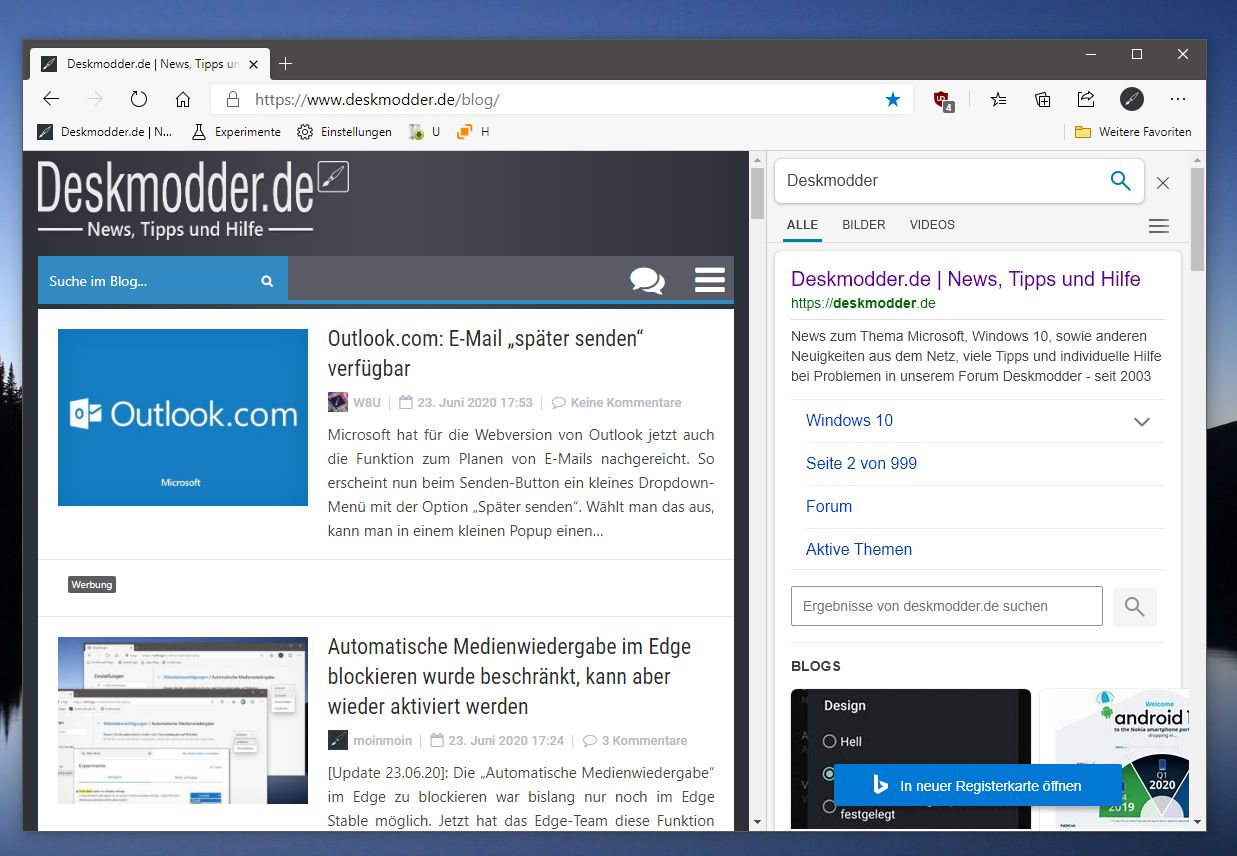Open the https://deskmodder.de green URL
The height and width of the screenshot is (856, 1237).
[x=863, y=303]
